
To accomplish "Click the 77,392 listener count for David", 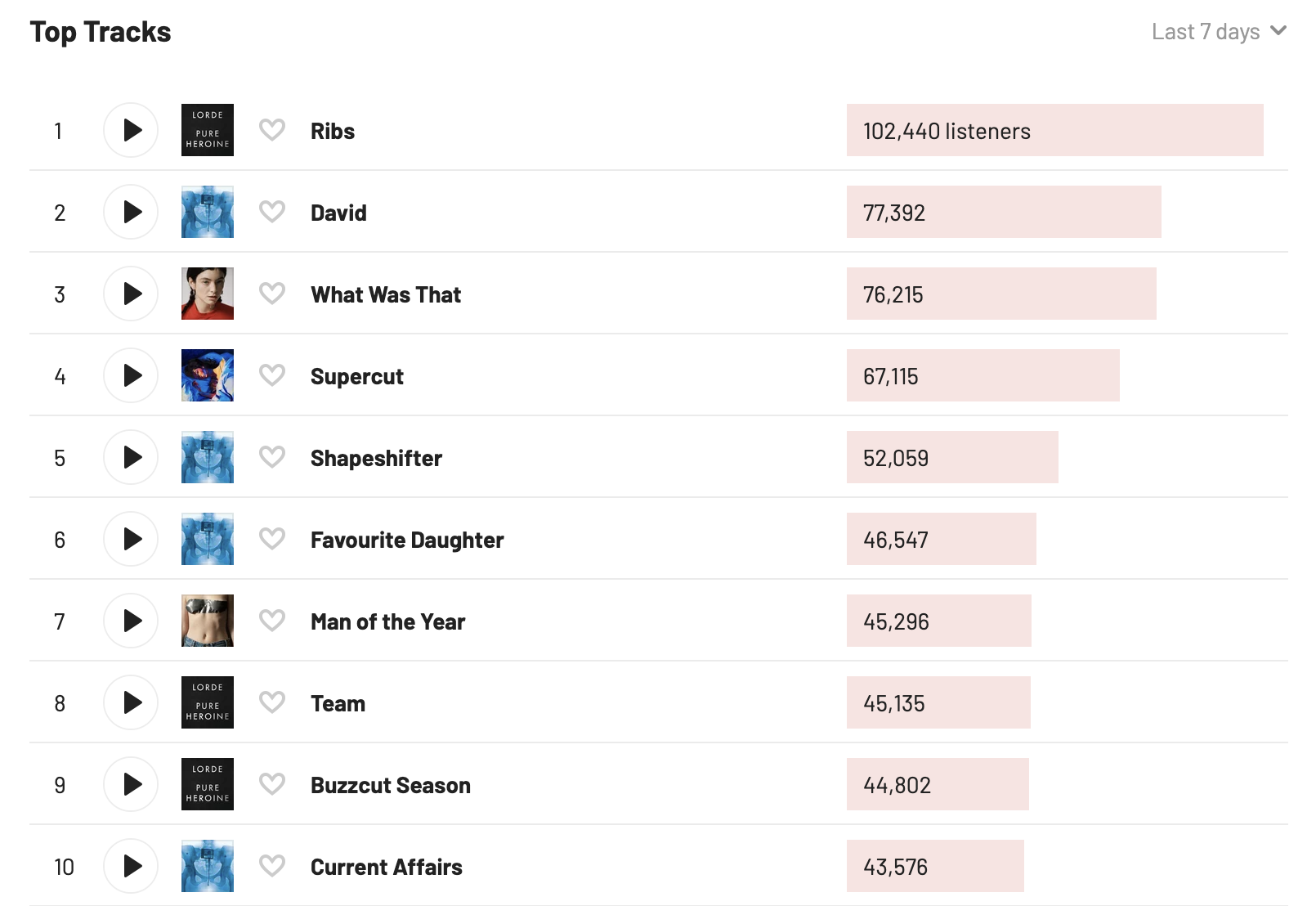I will click(x=894, y=213).
